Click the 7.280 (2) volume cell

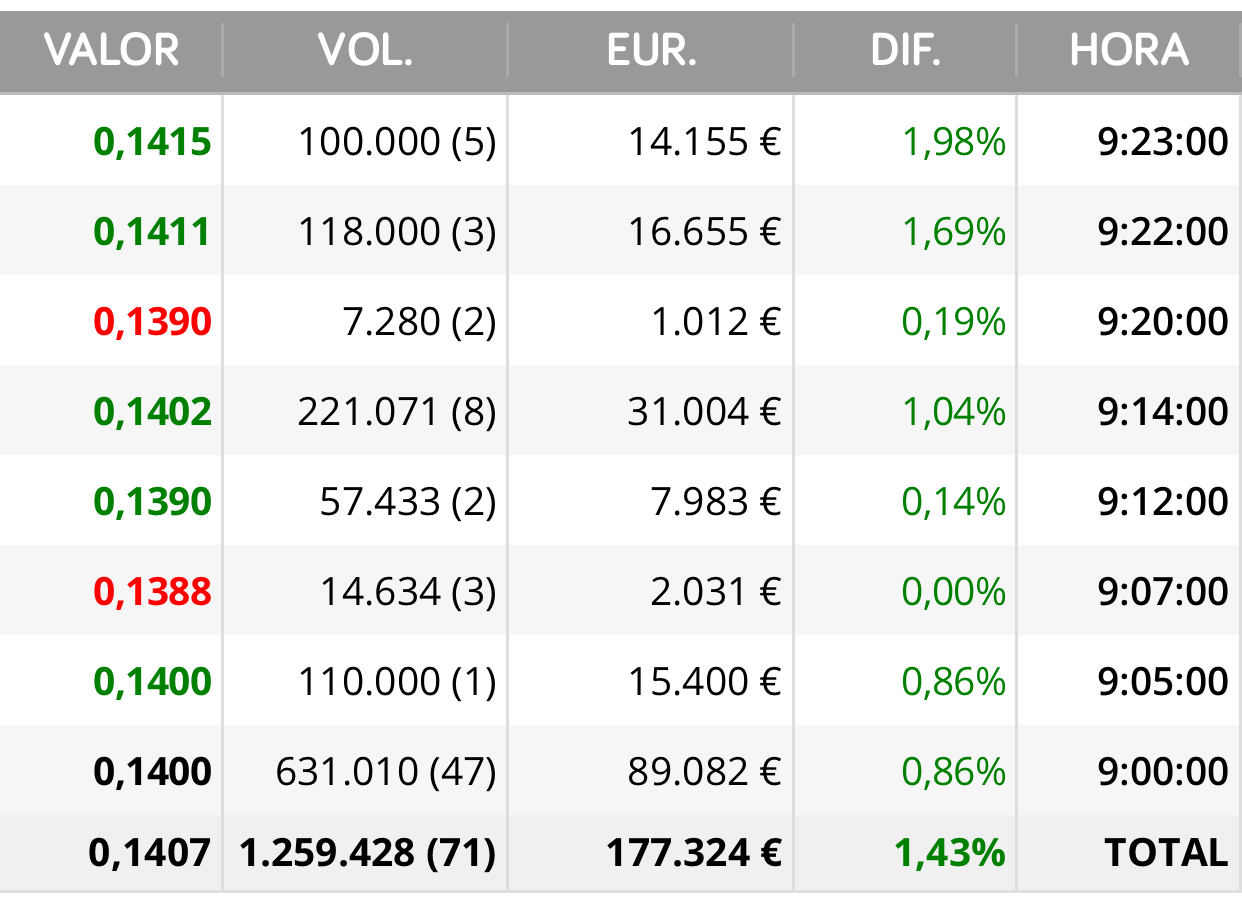pyautogui.click(x=419, y=322)
